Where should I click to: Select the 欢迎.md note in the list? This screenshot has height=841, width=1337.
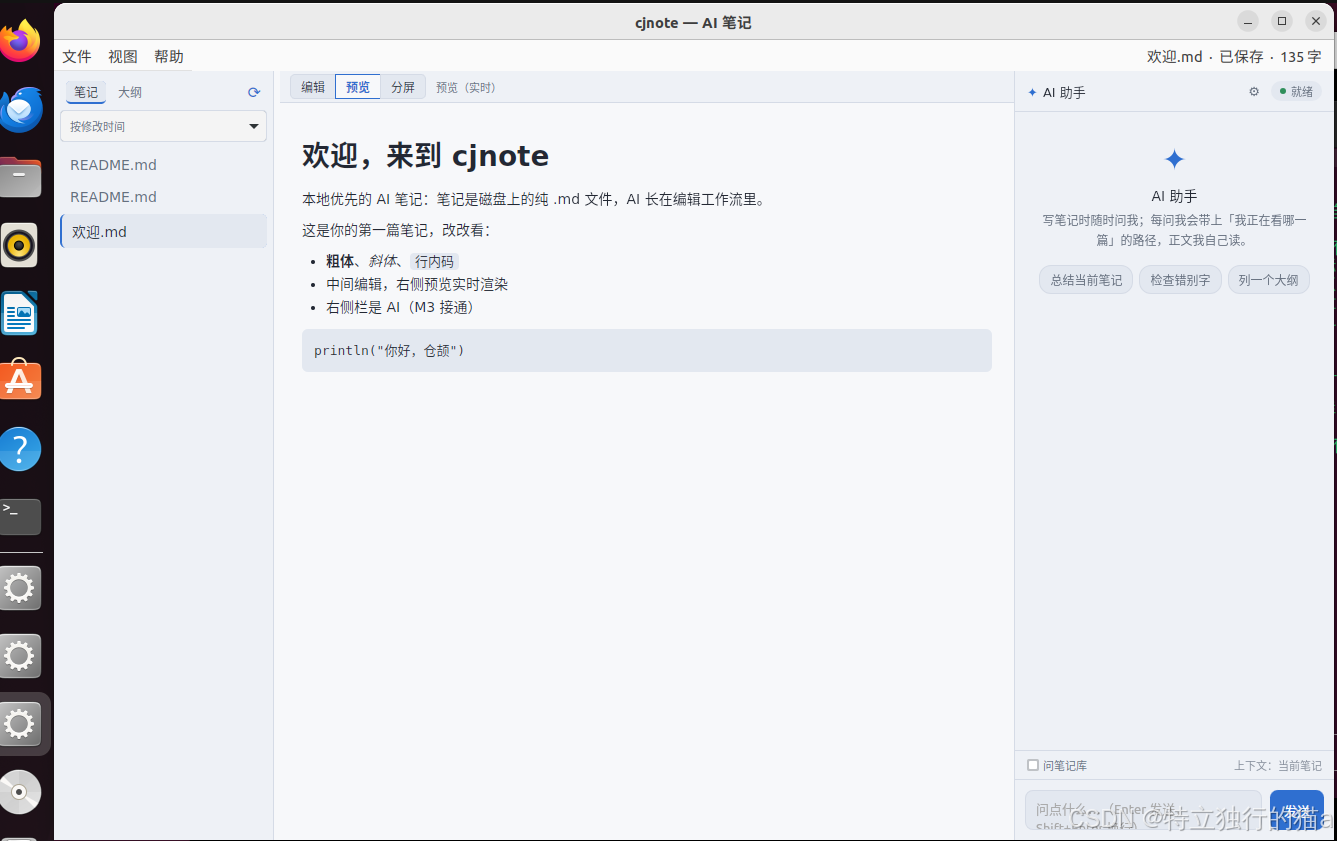point(164,231)
